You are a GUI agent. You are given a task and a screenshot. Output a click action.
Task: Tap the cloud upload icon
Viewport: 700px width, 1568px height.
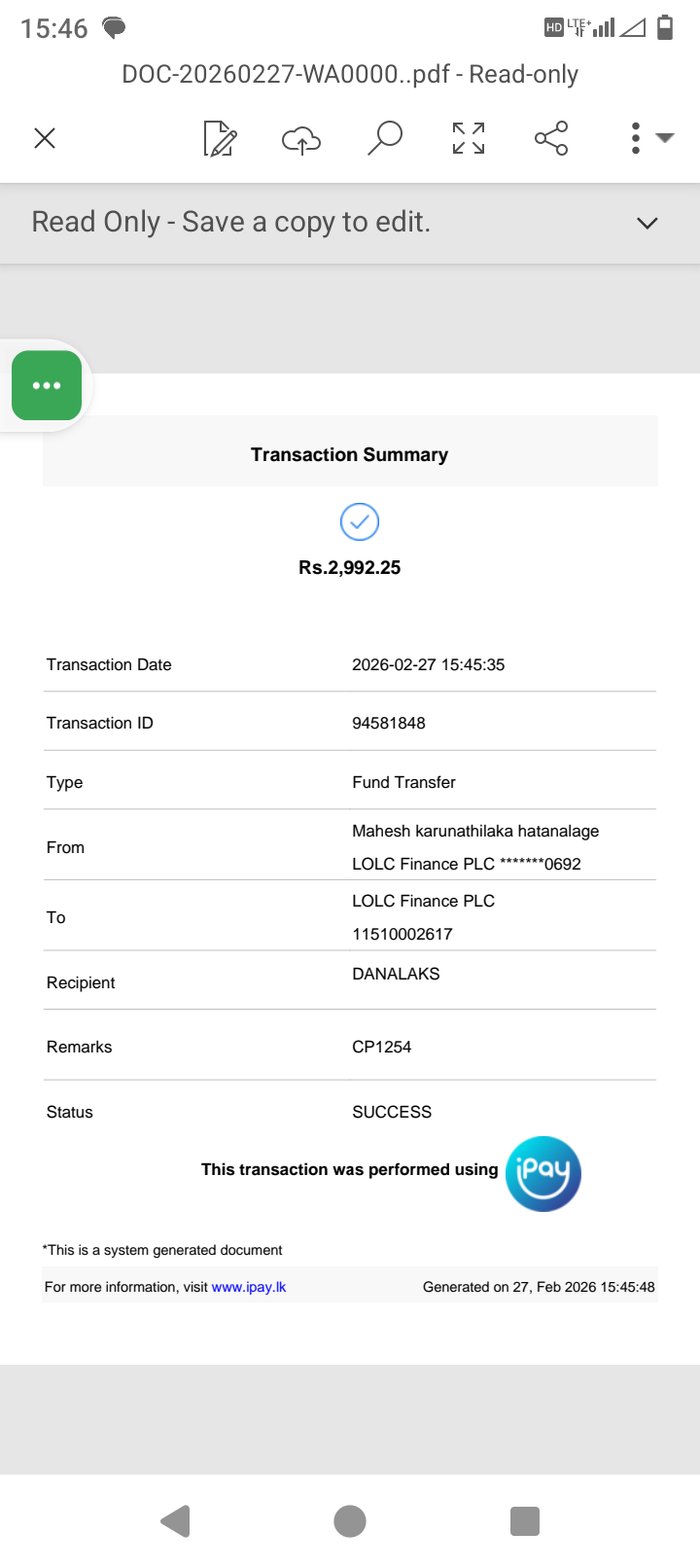tap(301, 139)
